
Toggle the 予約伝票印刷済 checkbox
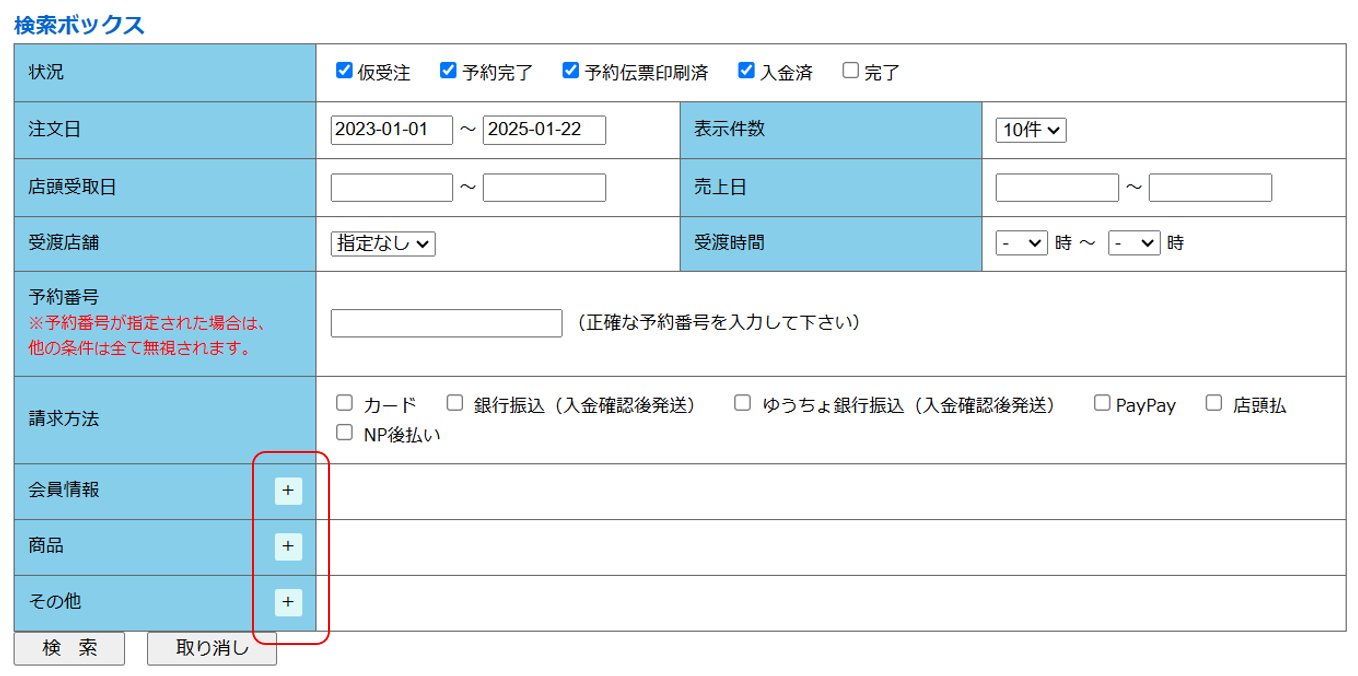pos(571,71)
